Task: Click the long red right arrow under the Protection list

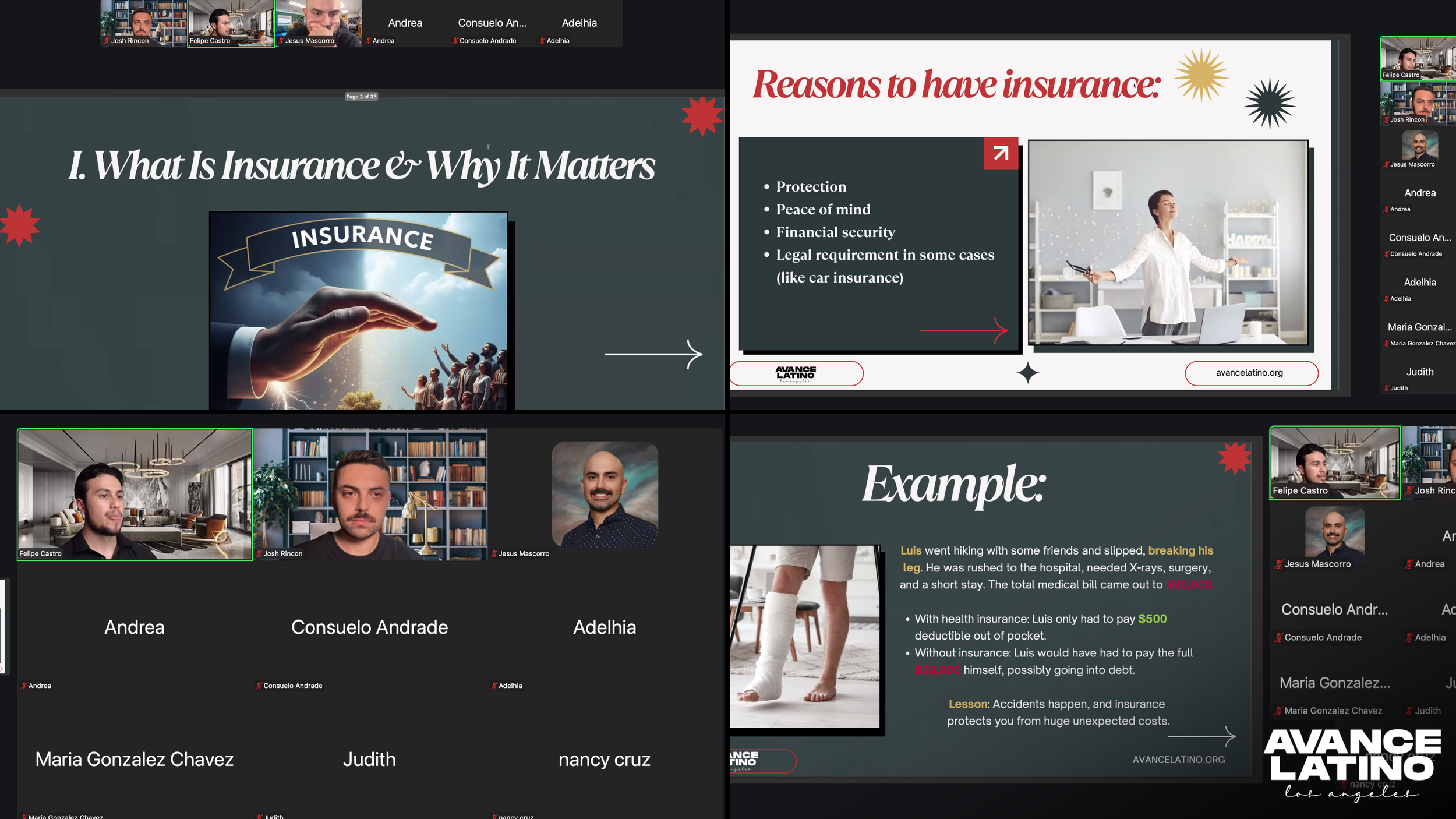Action: [963, 330]
